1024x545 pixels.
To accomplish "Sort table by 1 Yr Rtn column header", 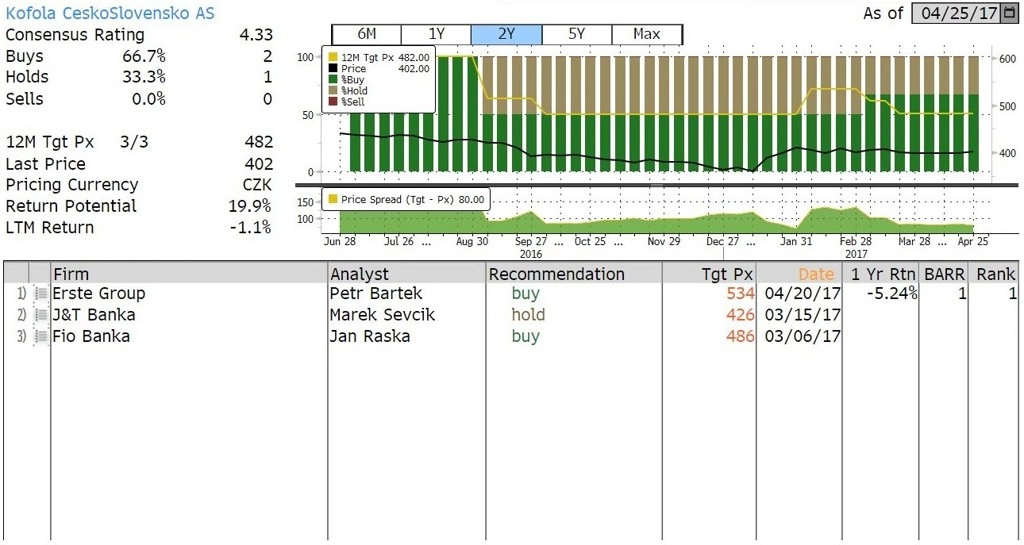I will point(880,273).
